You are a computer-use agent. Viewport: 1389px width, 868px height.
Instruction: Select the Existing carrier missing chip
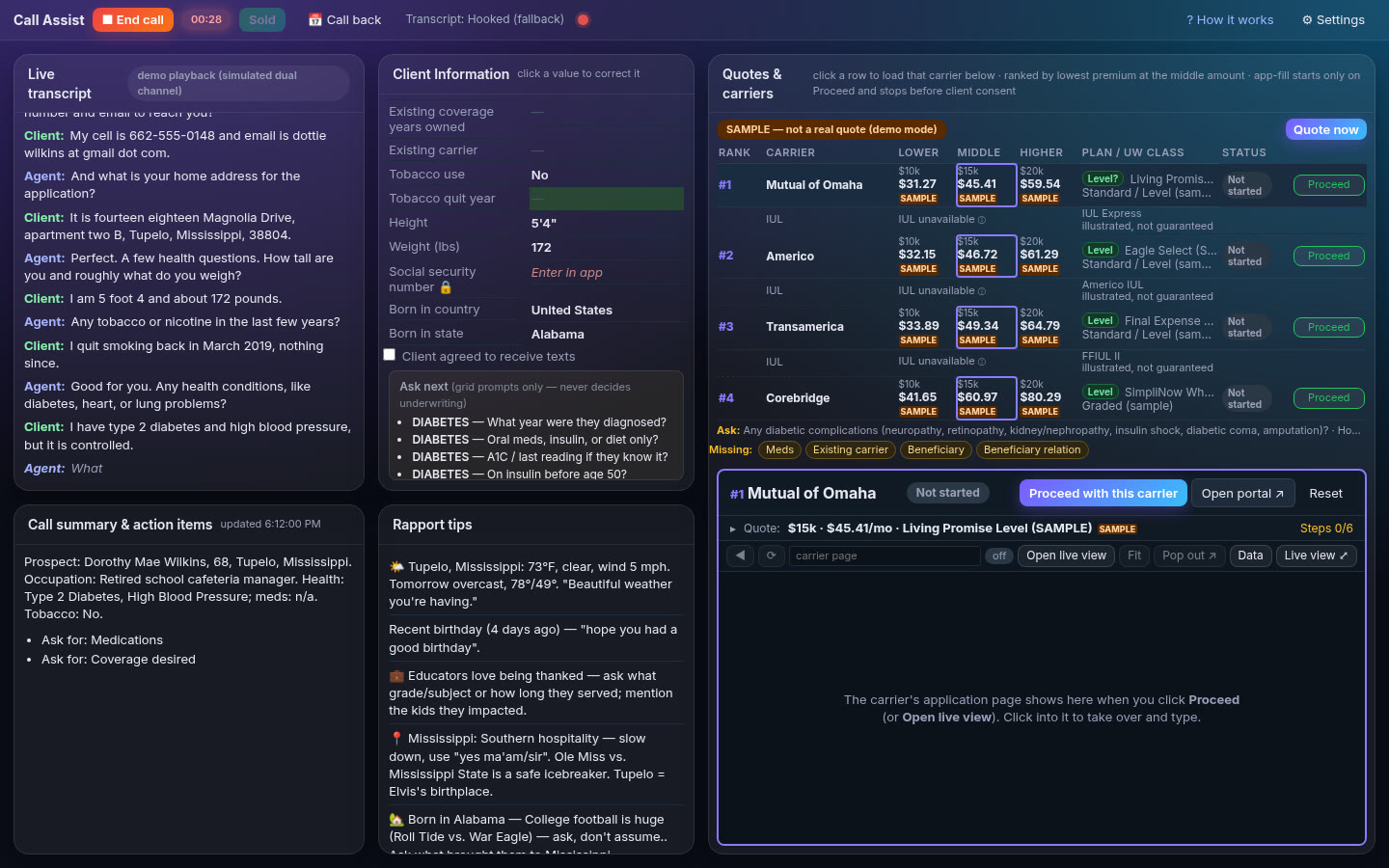click(850, 449)
